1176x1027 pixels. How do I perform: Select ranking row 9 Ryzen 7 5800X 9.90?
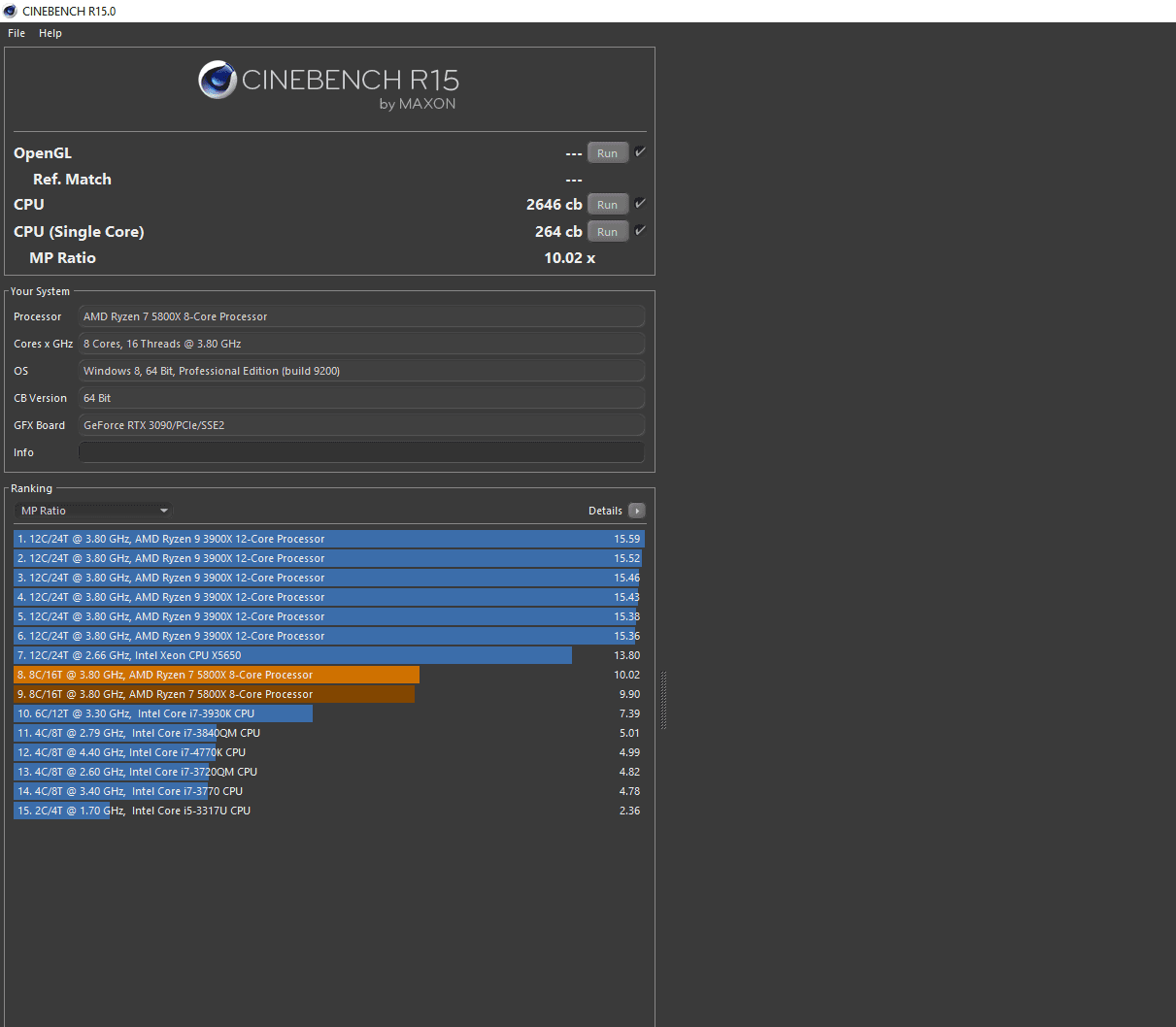click(329, 694)
